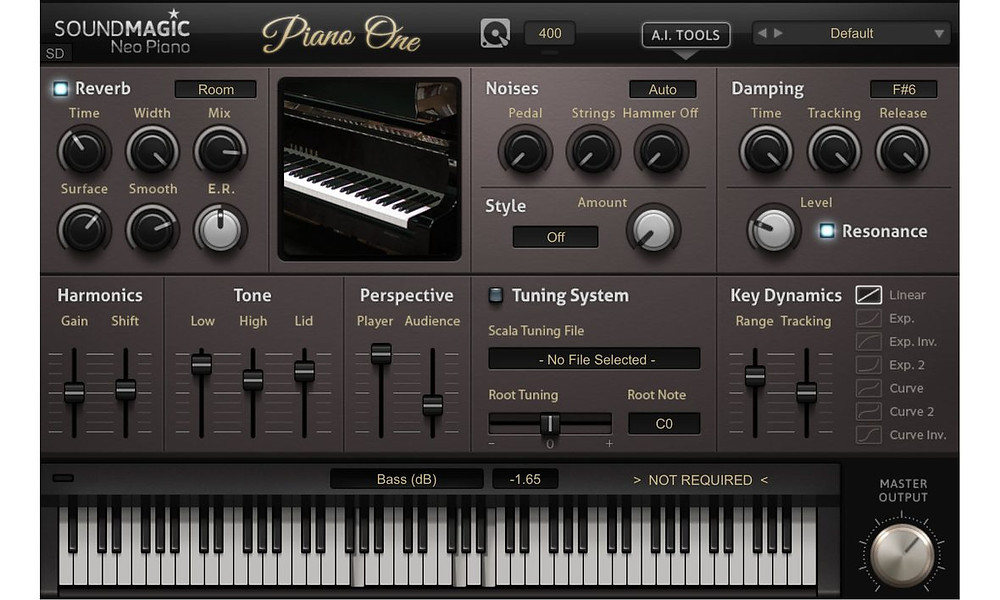Viewport: 1000px width, 600px height.
Task: Click the Damping Time knob
Action: [x=766, y=151]
